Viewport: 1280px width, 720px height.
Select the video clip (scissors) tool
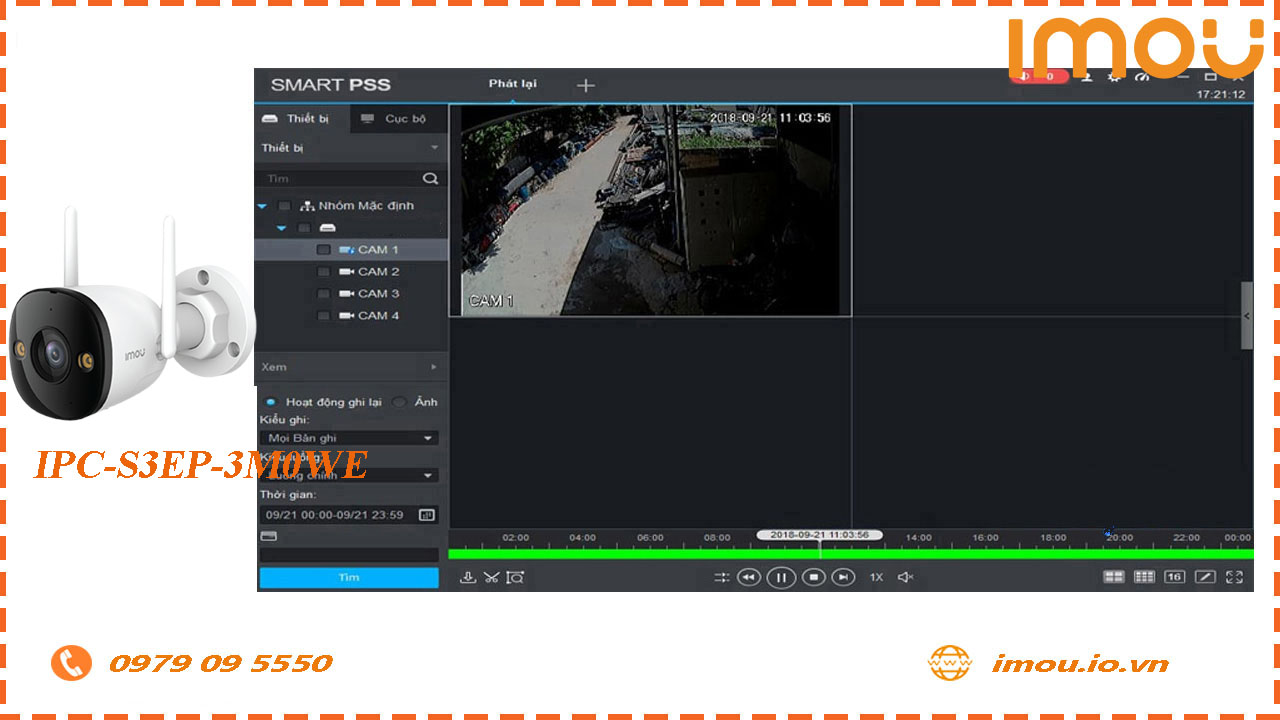(x=493, y=577)
